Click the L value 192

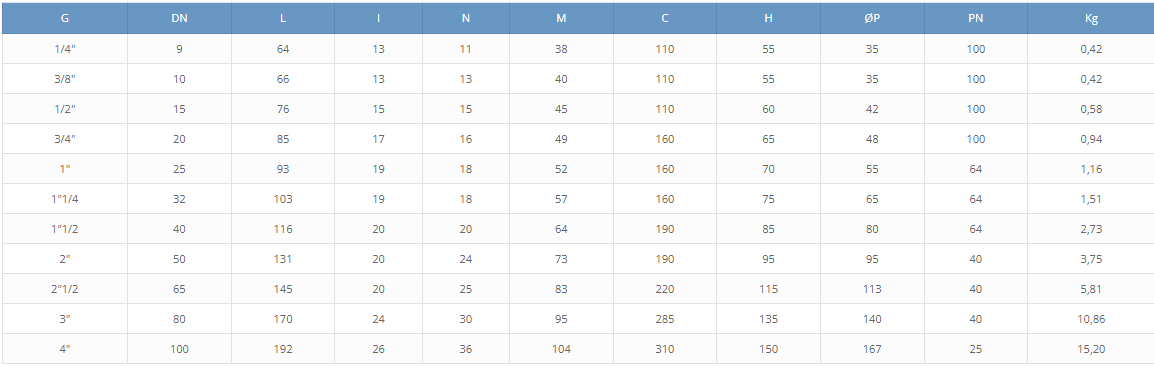(x=283, y=349)
